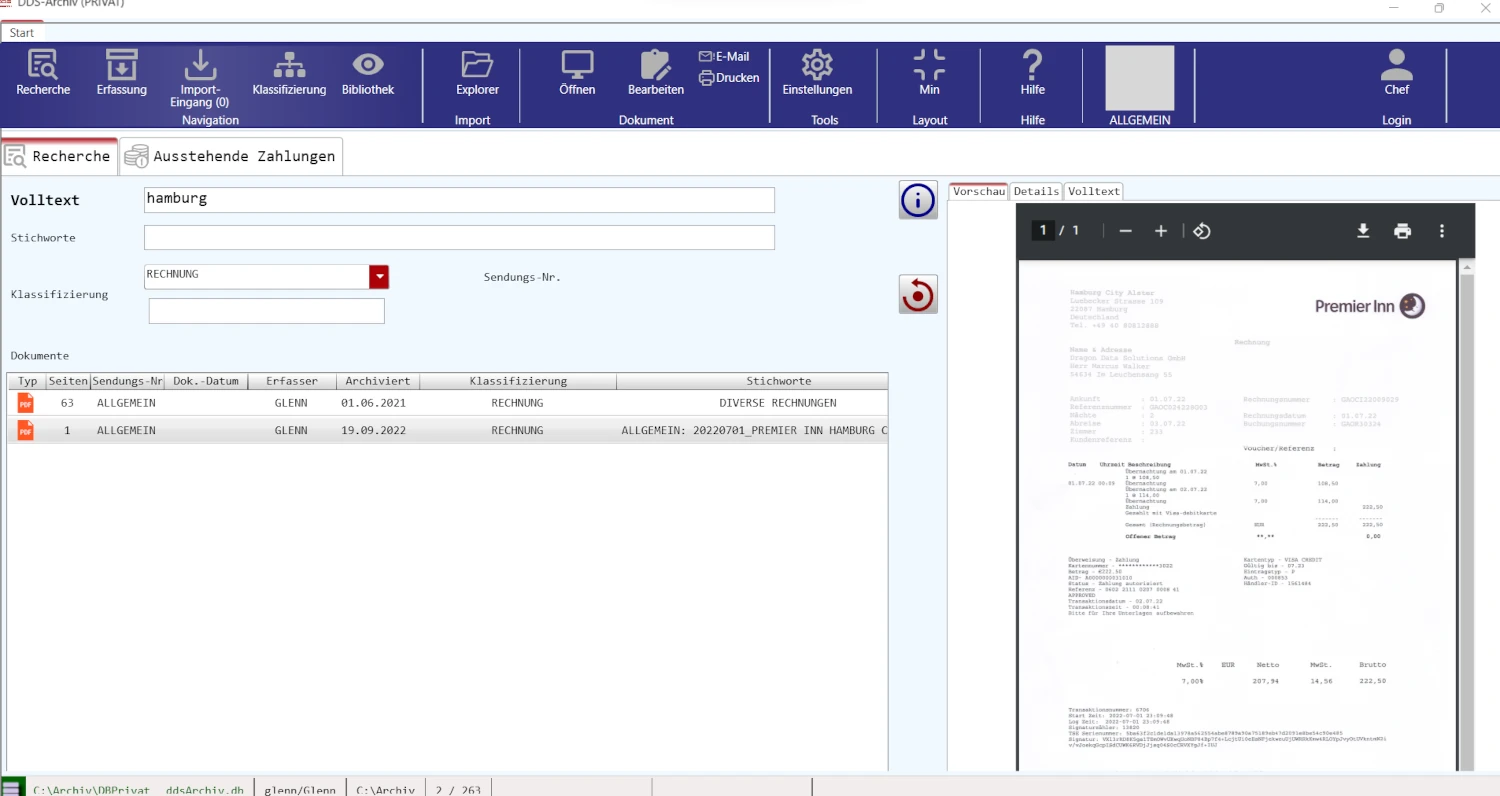Switch to the Recherche tab
The image size is (1500, 796).
[59, 156]
